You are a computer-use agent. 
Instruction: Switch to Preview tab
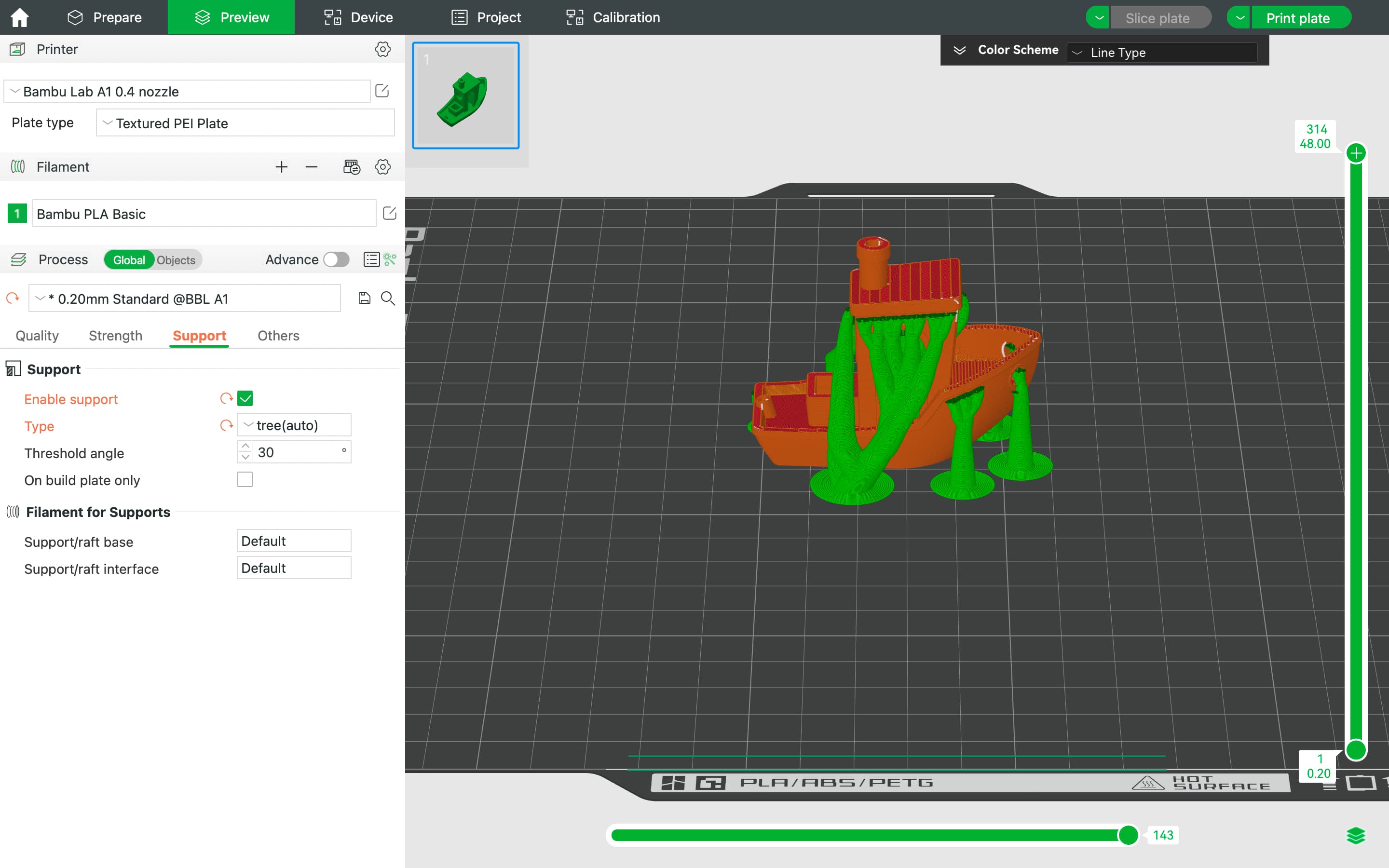(231, 17)
